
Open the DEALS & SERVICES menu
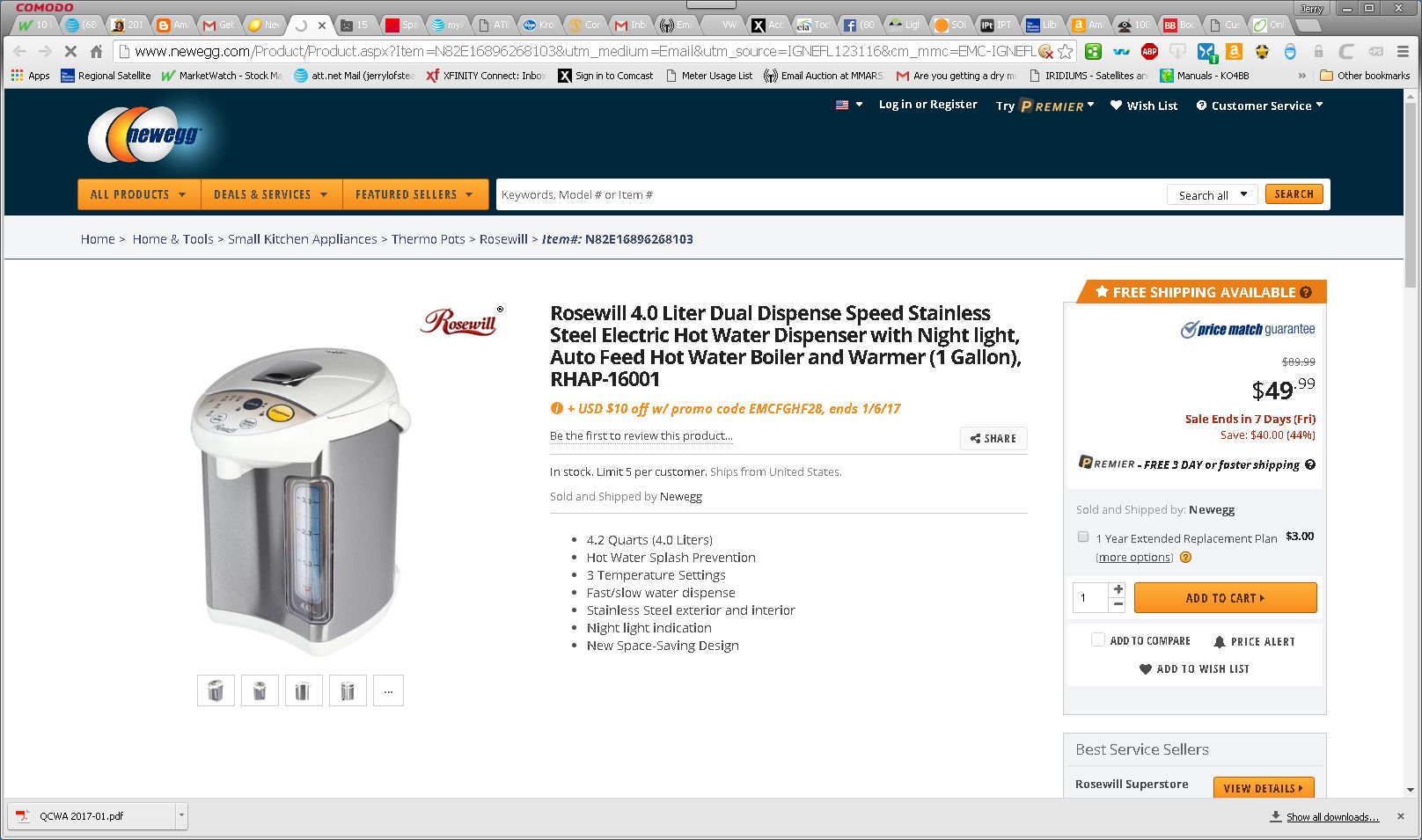(x=271, y=194)
